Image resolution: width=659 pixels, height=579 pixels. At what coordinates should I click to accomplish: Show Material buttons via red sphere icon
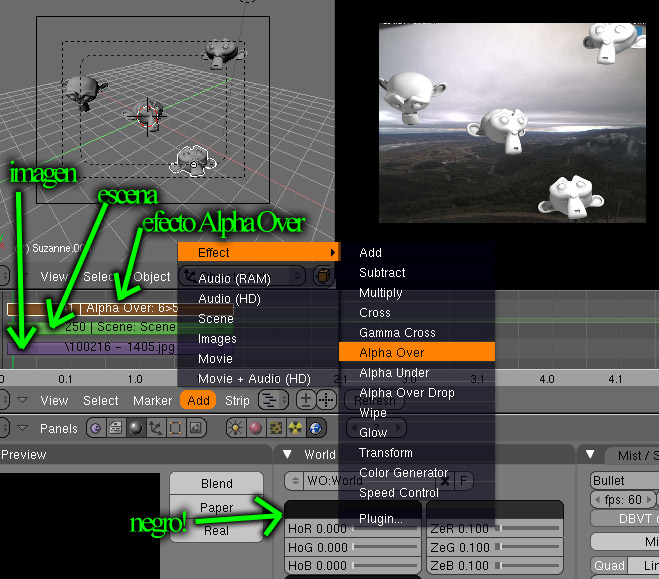255,428
